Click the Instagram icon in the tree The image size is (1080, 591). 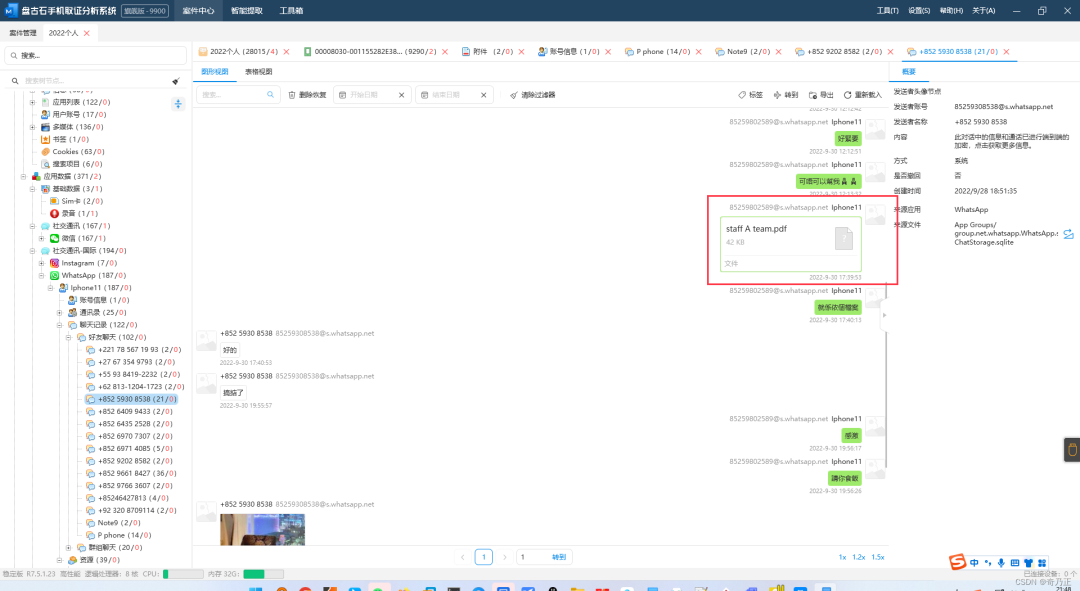(54, 263)
